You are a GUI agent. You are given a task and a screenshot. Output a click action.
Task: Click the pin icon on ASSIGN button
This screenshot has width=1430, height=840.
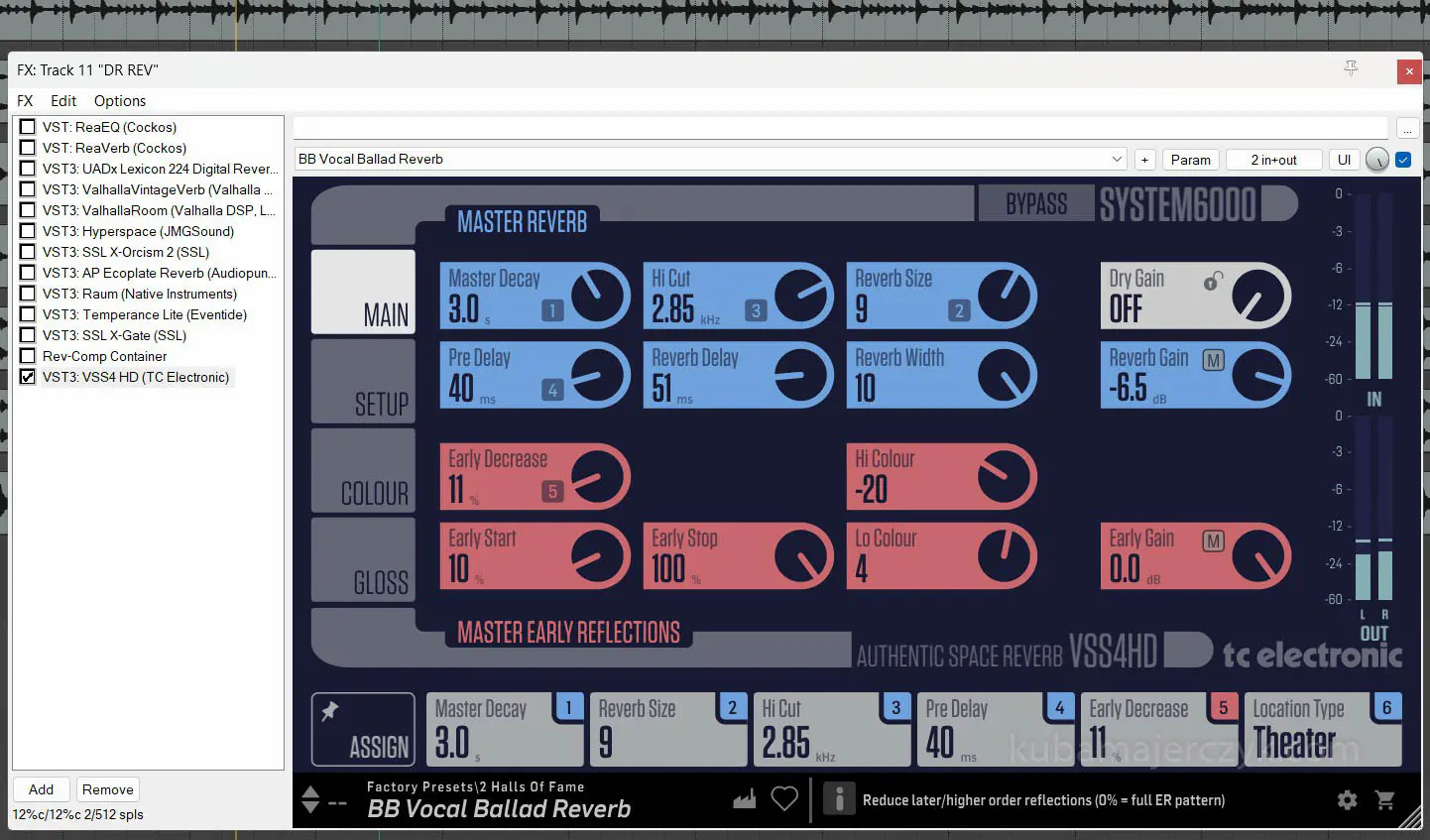(330, 711)
